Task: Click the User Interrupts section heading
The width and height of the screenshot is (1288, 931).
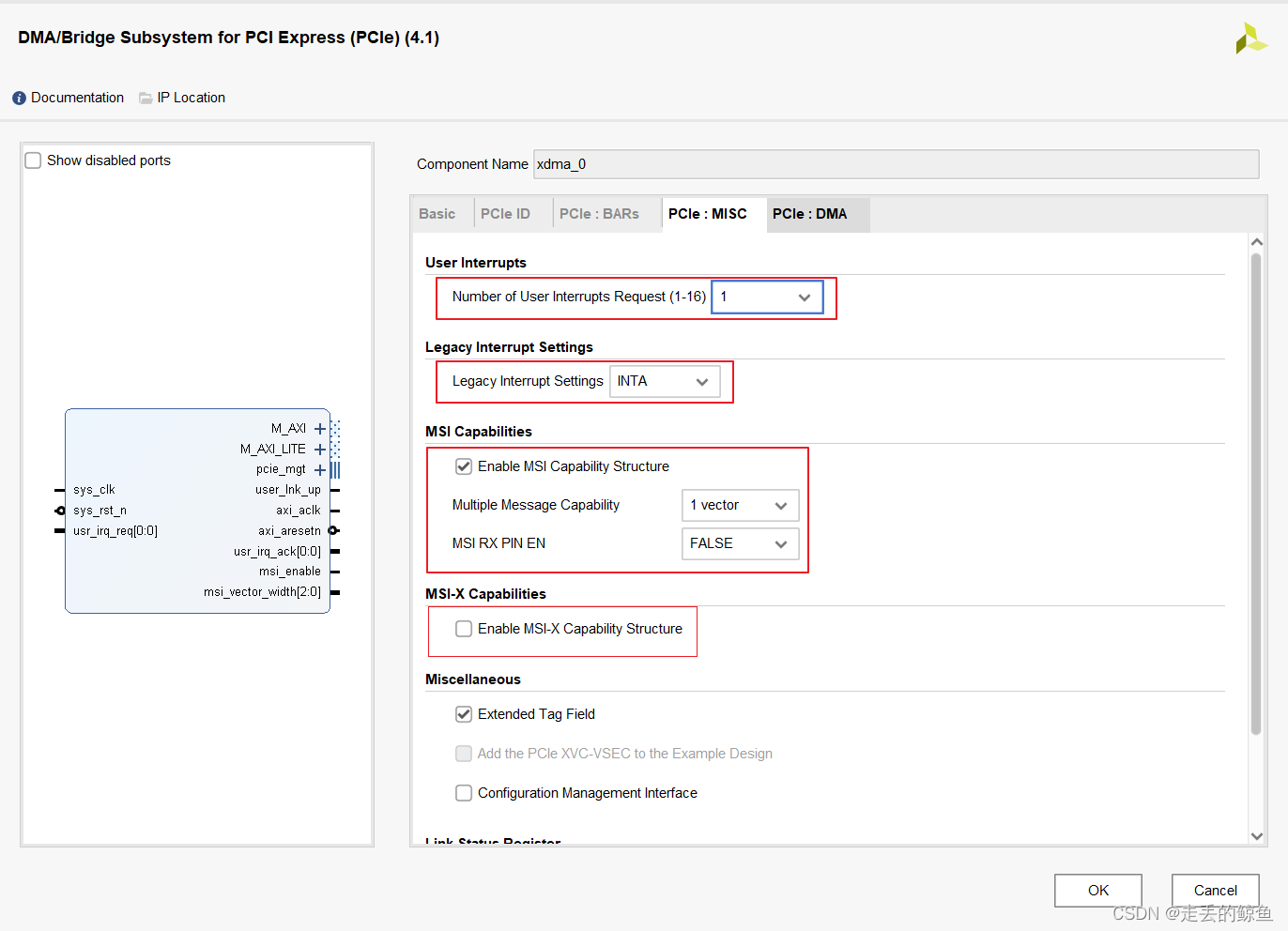Action: coord(476,263)
